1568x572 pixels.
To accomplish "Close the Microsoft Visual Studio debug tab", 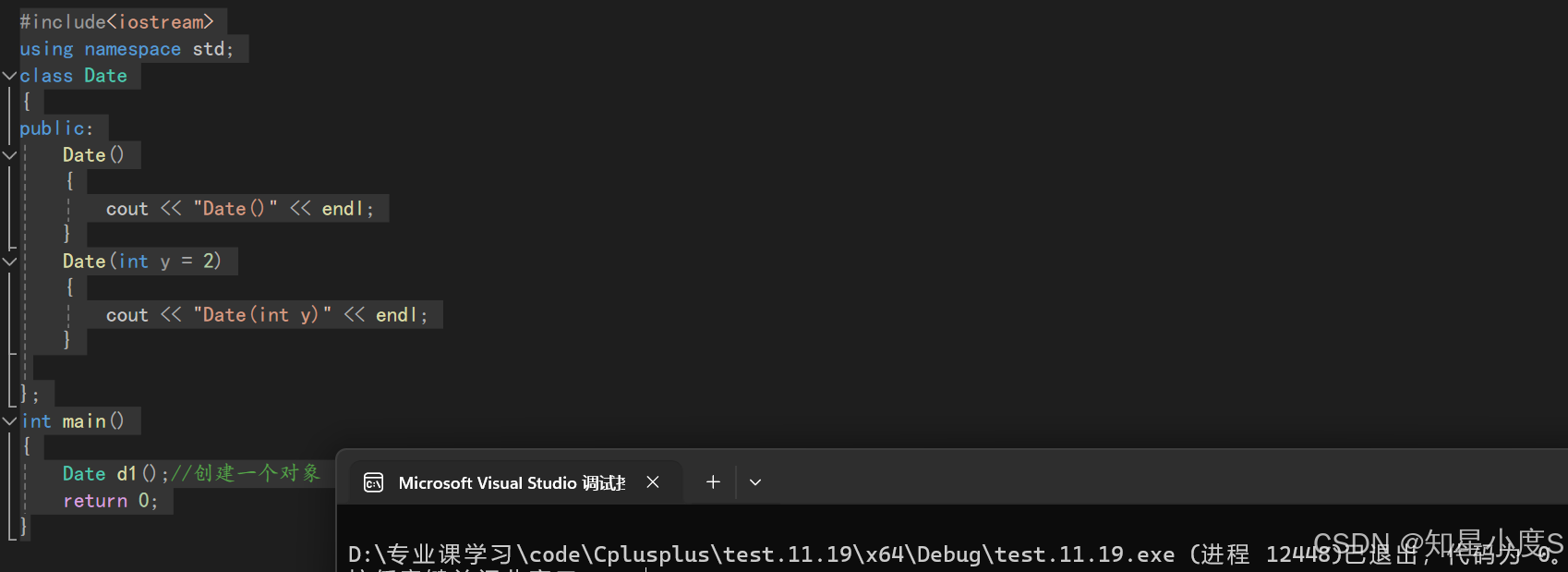I will click(x=653, y=482).
